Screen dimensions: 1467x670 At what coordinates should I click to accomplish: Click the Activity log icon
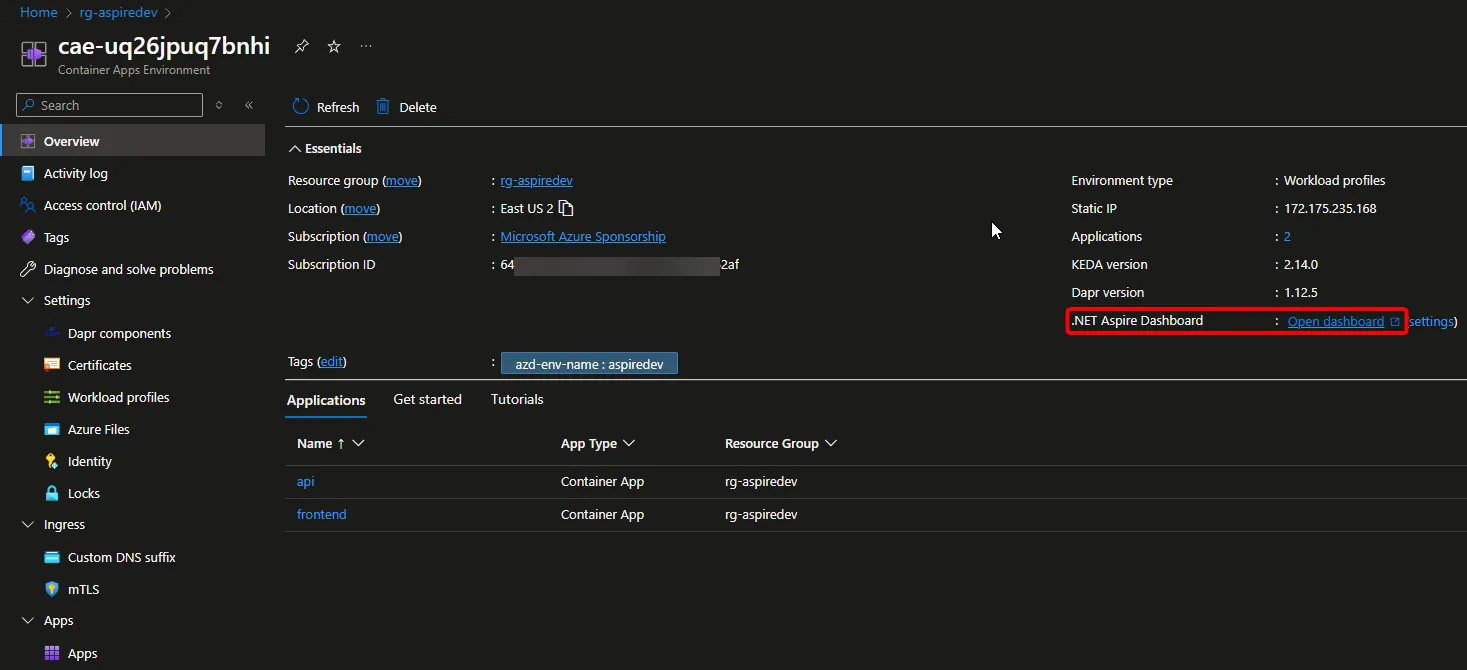(x=27, y=173)
